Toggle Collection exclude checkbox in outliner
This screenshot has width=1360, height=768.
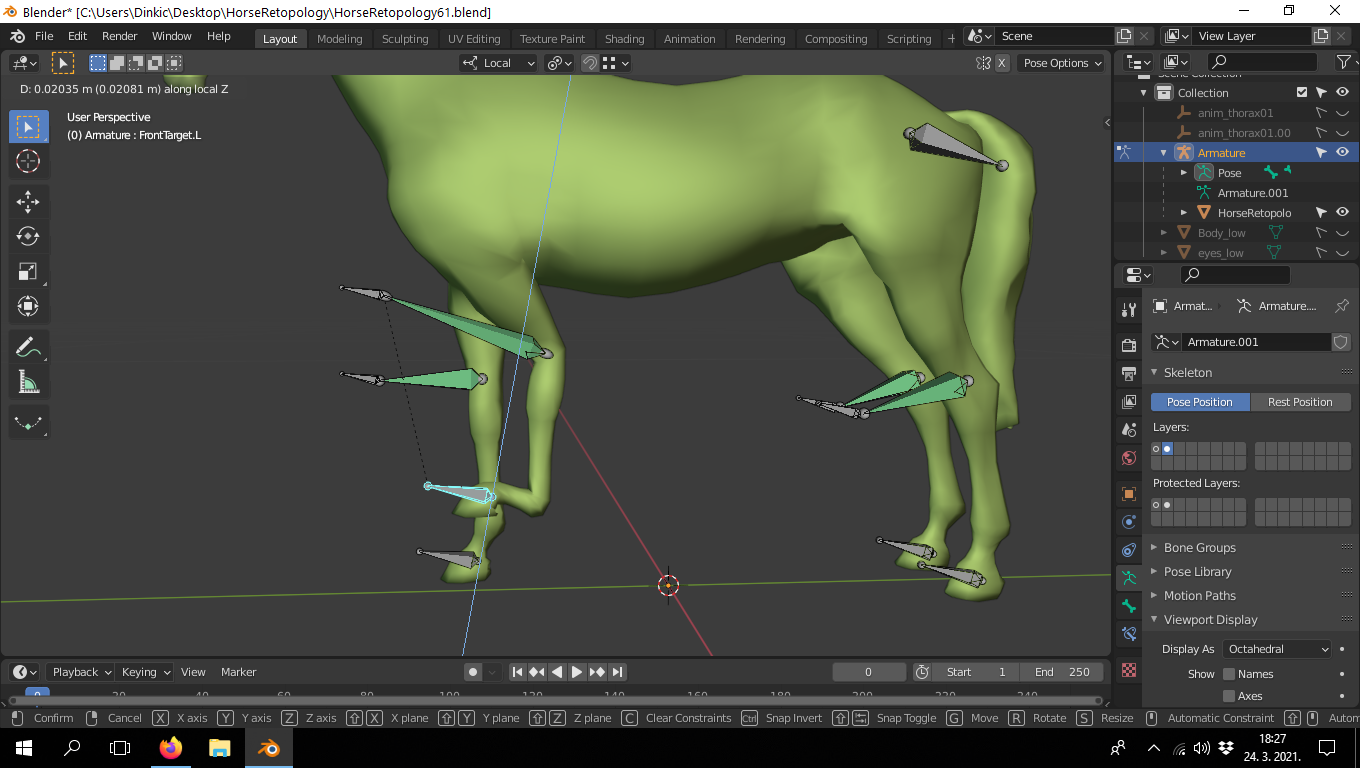(1302, 92)
